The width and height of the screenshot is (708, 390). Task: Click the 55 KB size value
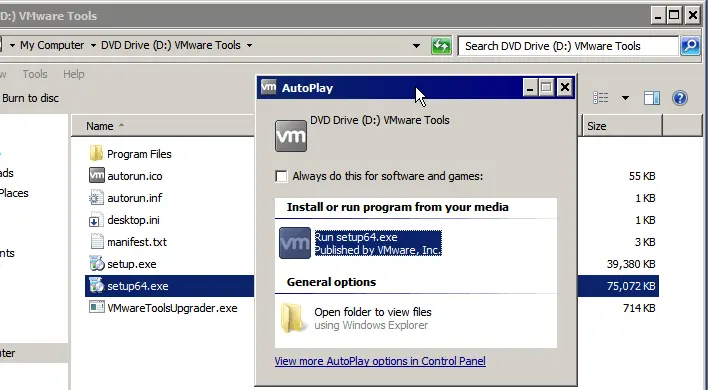click(x=642, y=176)
